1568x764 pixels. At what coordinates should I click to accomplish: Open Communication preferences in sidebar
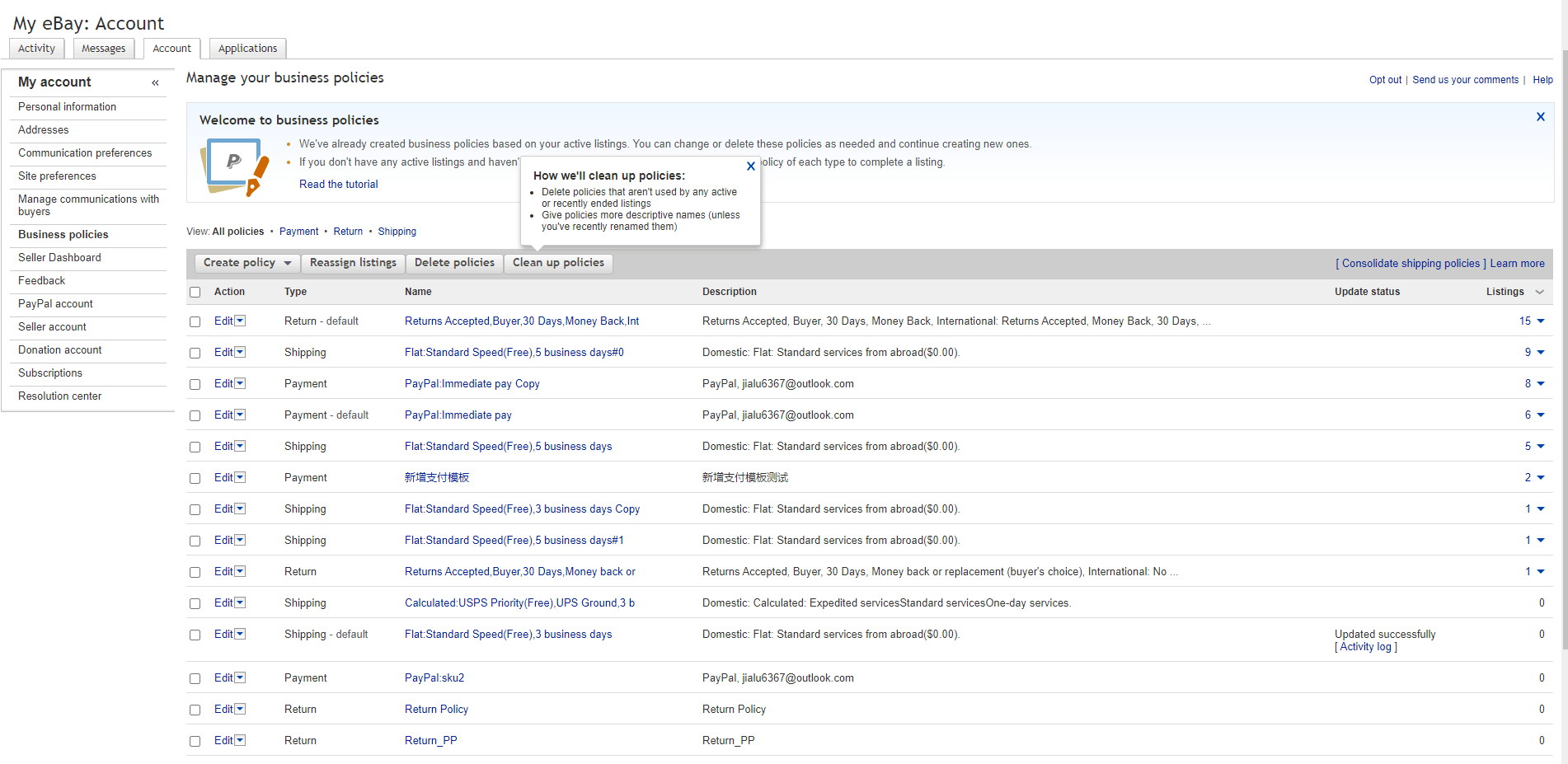(85, 153)
